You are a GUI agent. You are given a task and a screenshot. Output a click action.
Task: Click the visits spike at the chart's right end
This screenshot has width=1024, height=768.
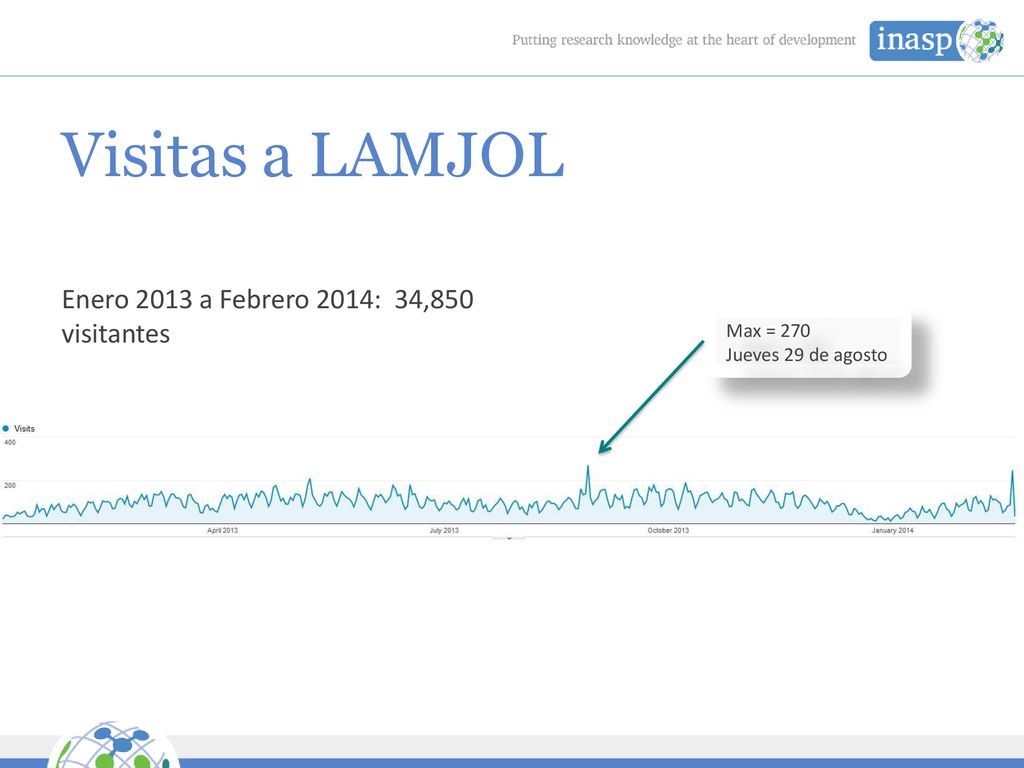point(1013,472)
